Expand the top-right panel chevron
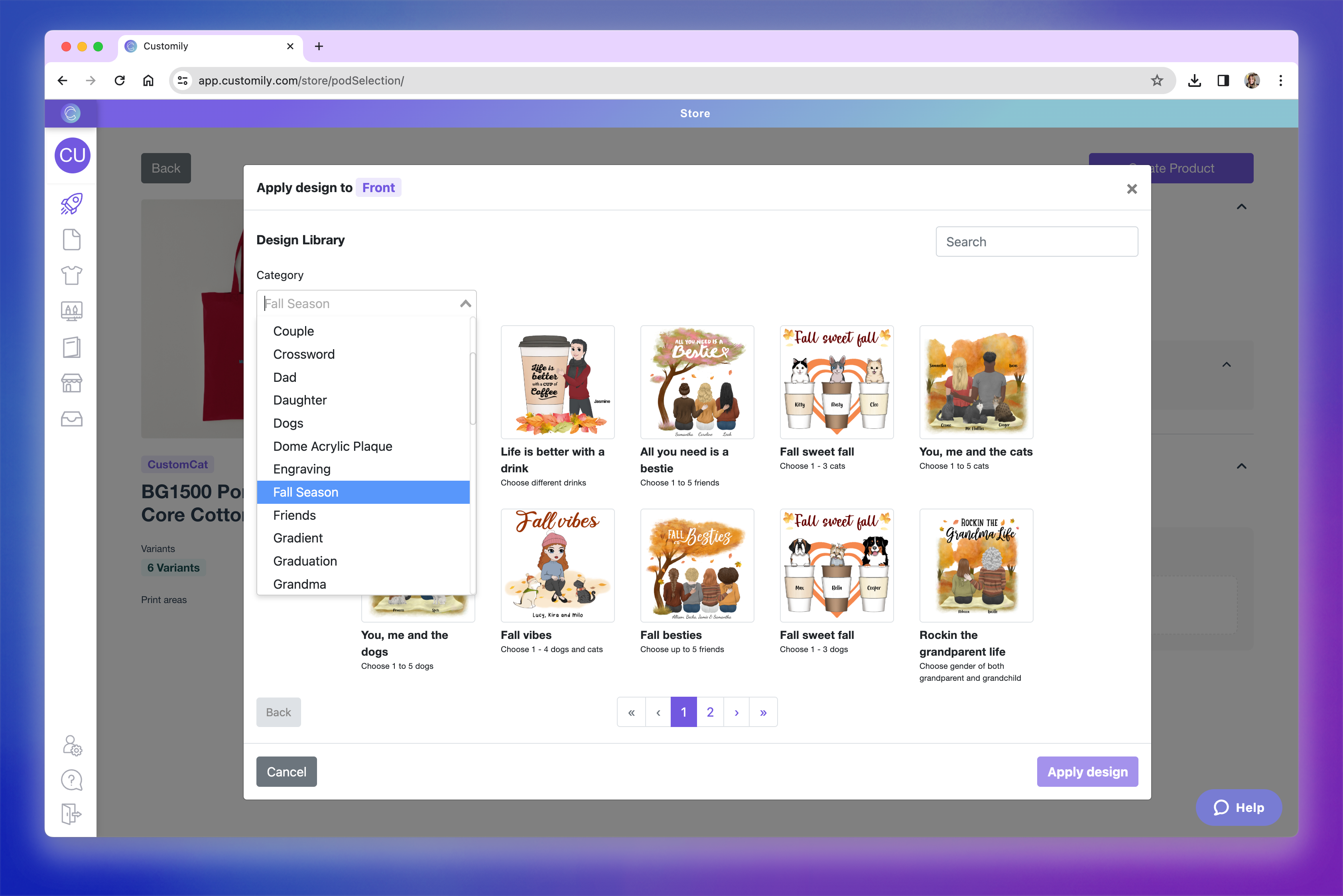This screenshot has height=896, width=1343. click(x=1241, y=206)
